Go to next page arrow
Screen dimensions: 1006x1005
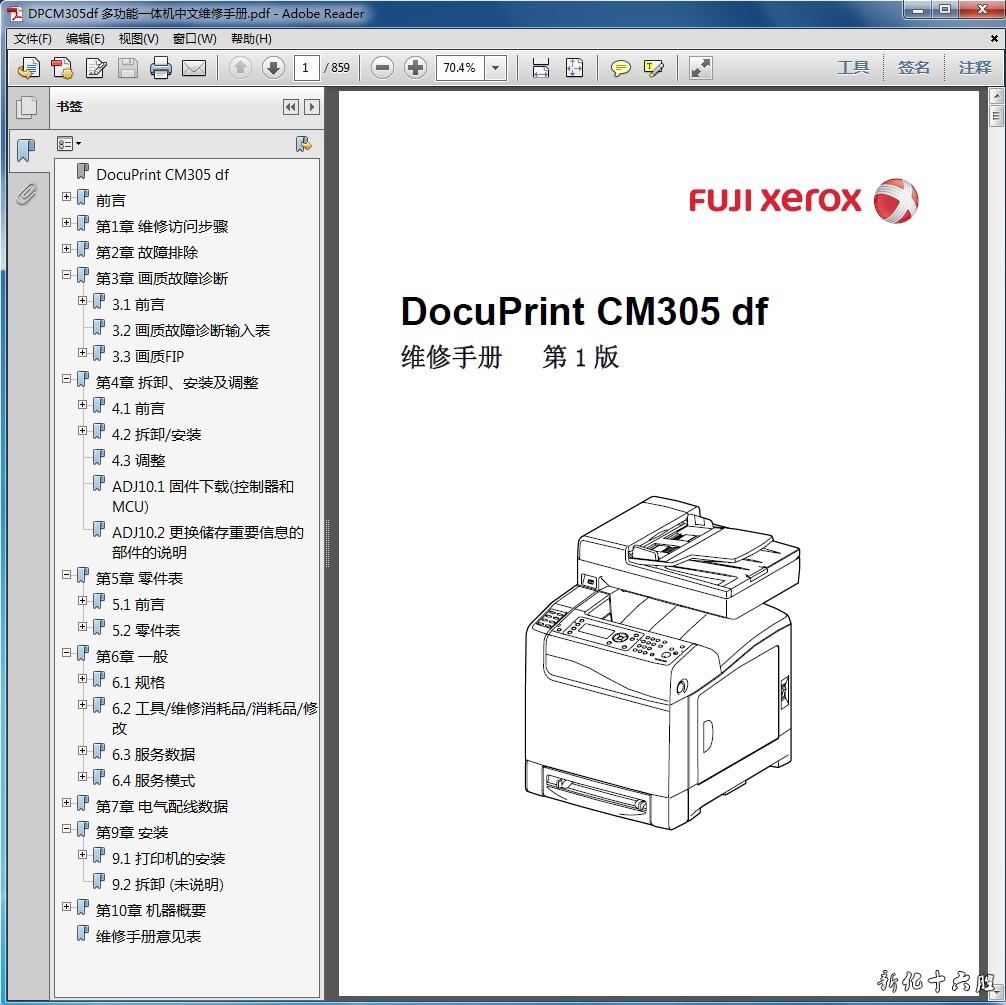[x=273, y=68]
